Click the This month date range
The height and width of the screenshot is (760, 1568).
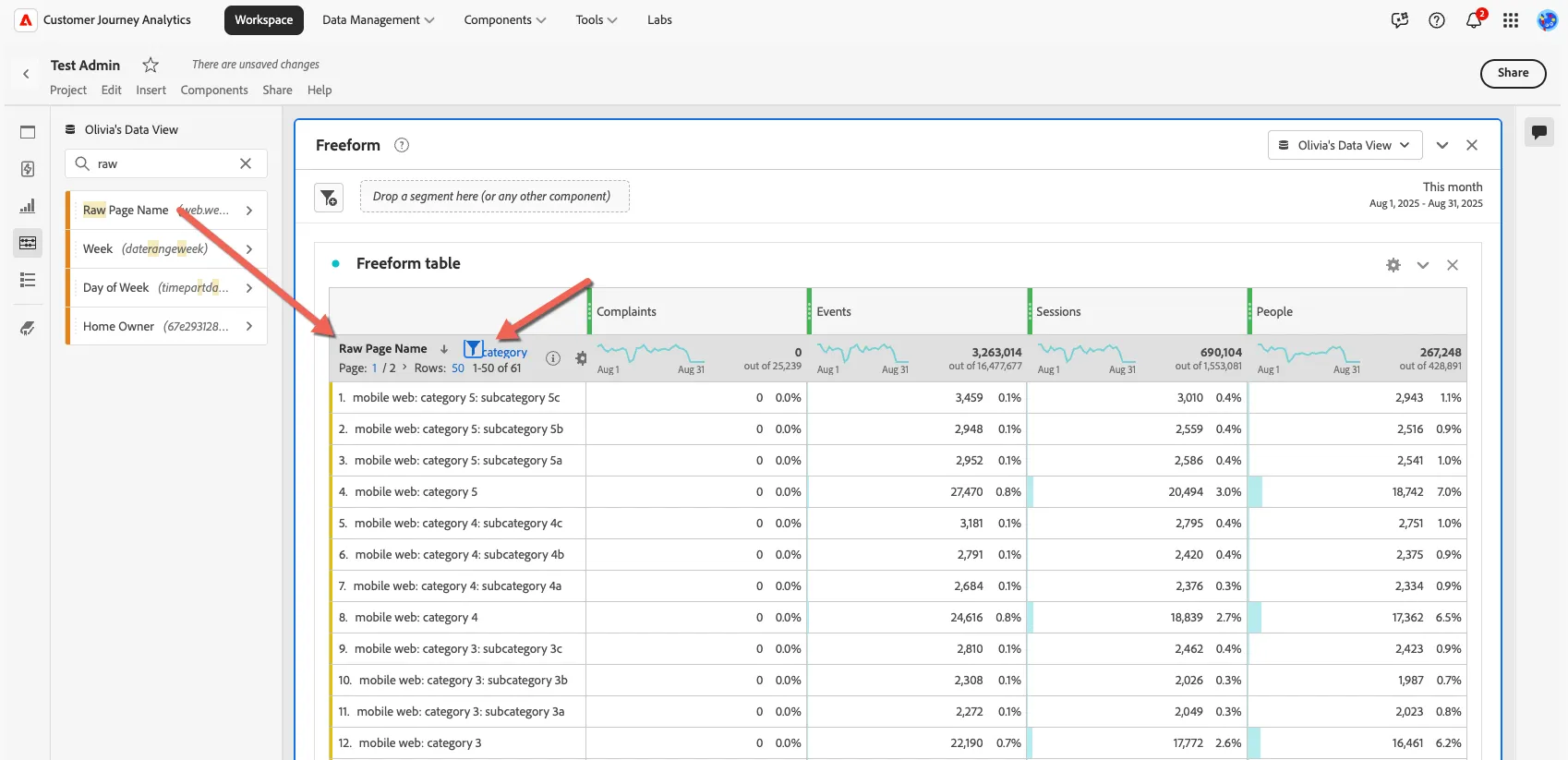pos(1426,195)
